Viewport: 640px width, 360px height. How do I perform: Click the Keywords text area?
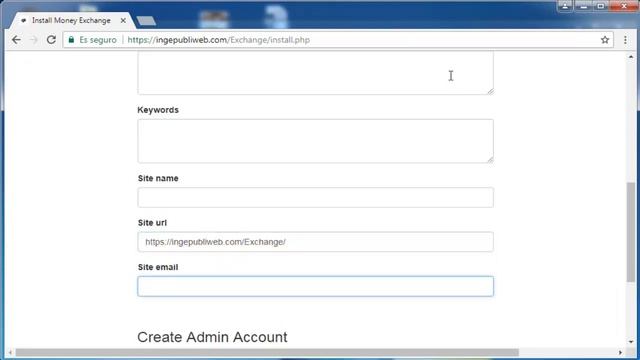tap(316, 141)
